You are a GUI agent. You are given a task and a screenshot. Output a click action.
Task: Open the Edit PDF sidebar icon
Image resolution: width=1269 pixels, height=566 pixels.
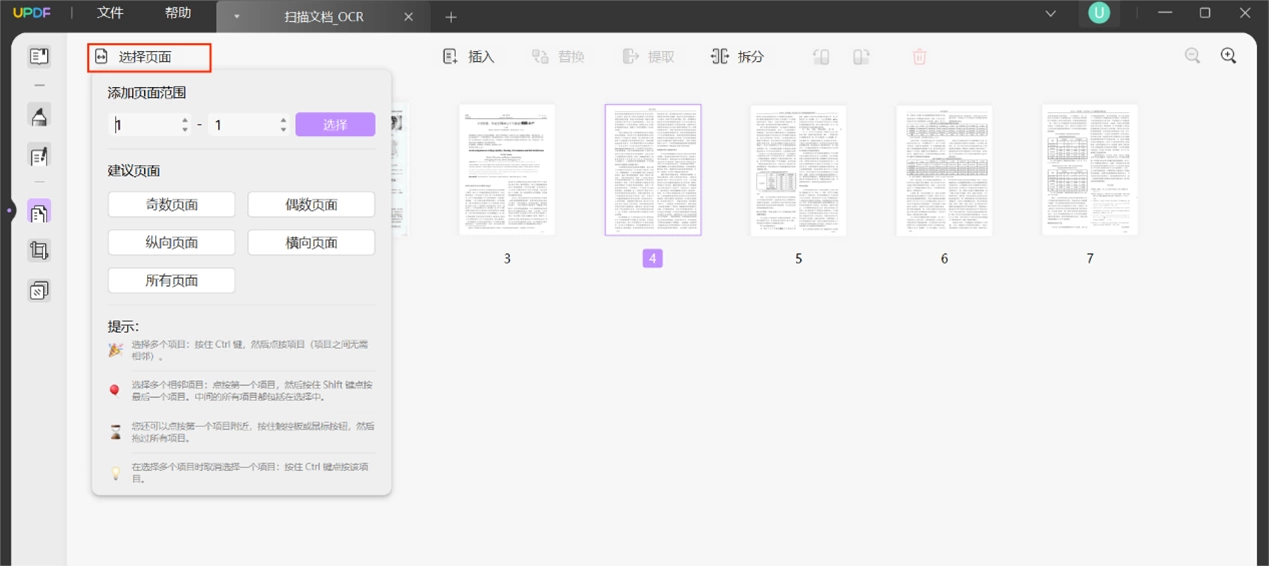pos(39,156)
